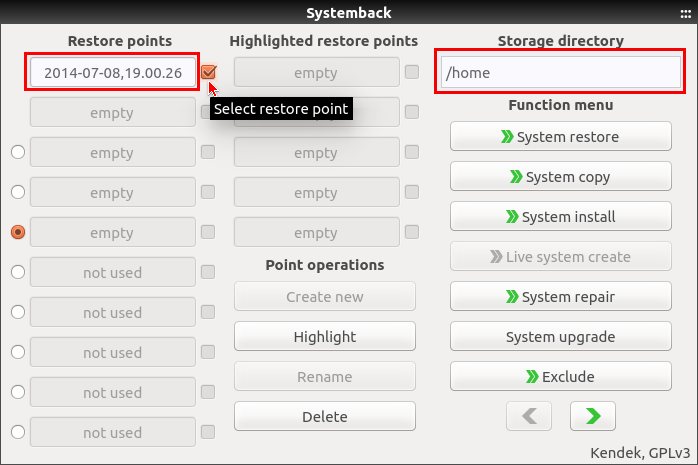Image resolution: width=698 pixels, height=465 pixels.
Task: Select the currently active orange radio button
Action: pyautogui.click(x=17, y=232)
